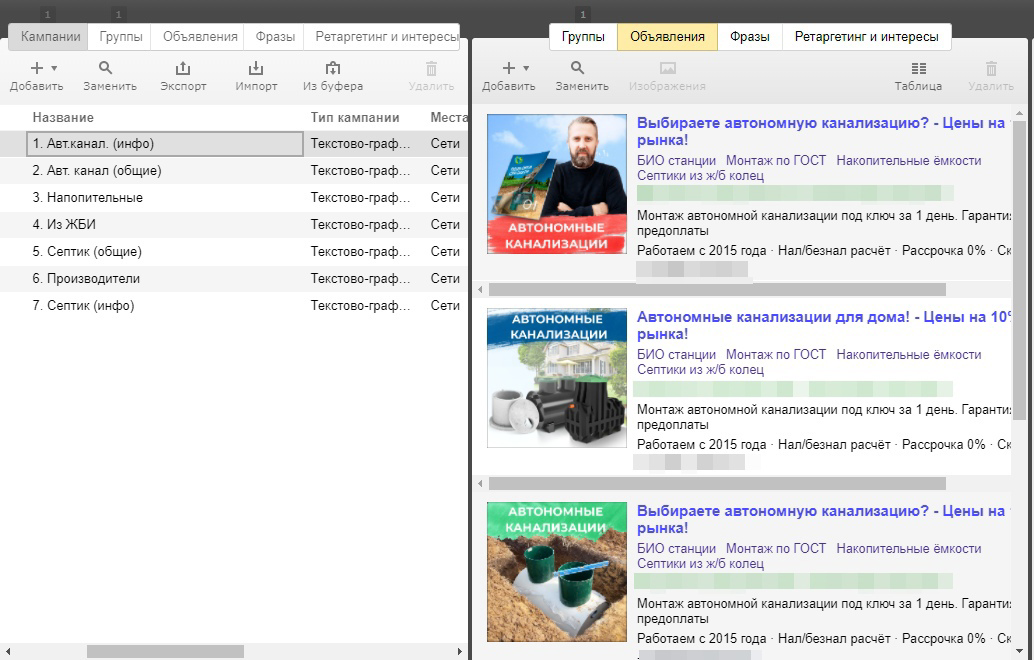Screen dimensions: 1034x660
Task: Open dropdown arrow next to campaigns Добавить
Action: point(54,68)
